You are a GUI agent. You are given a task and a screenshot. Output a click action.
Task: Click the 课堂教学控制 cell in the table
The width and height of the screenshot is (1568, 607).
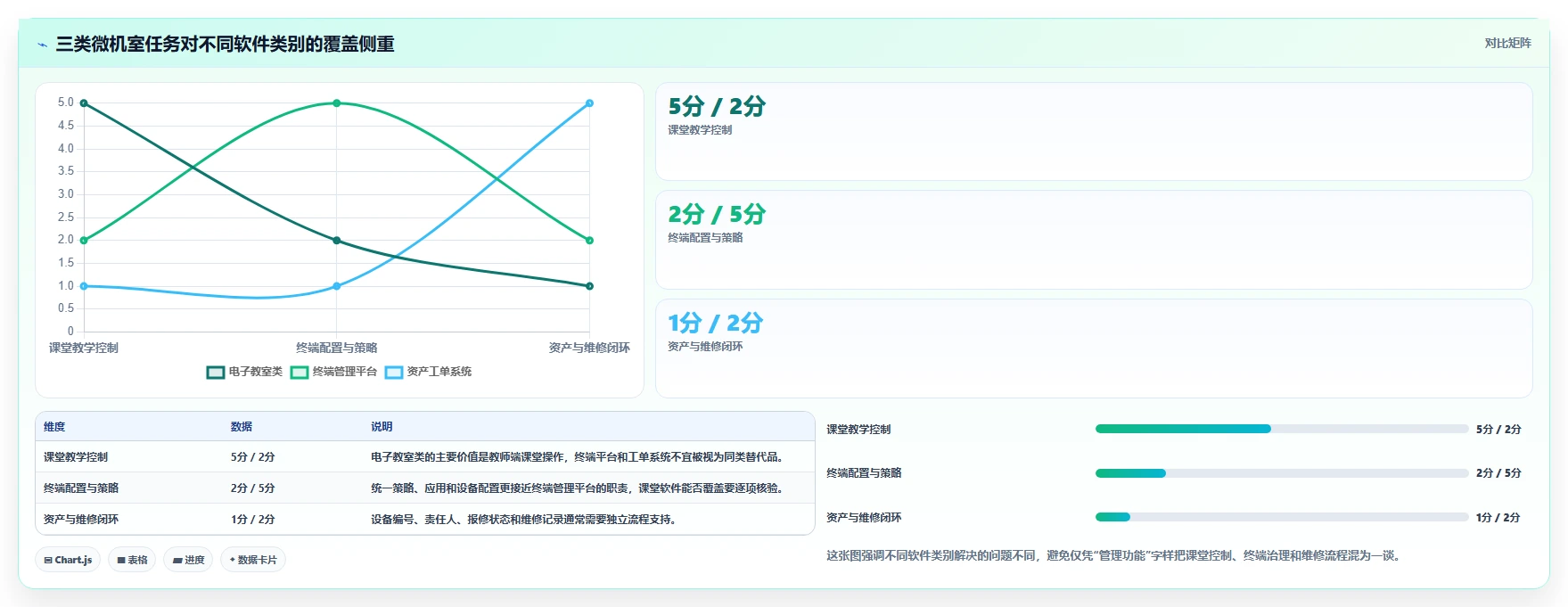(x=76, y=457)
